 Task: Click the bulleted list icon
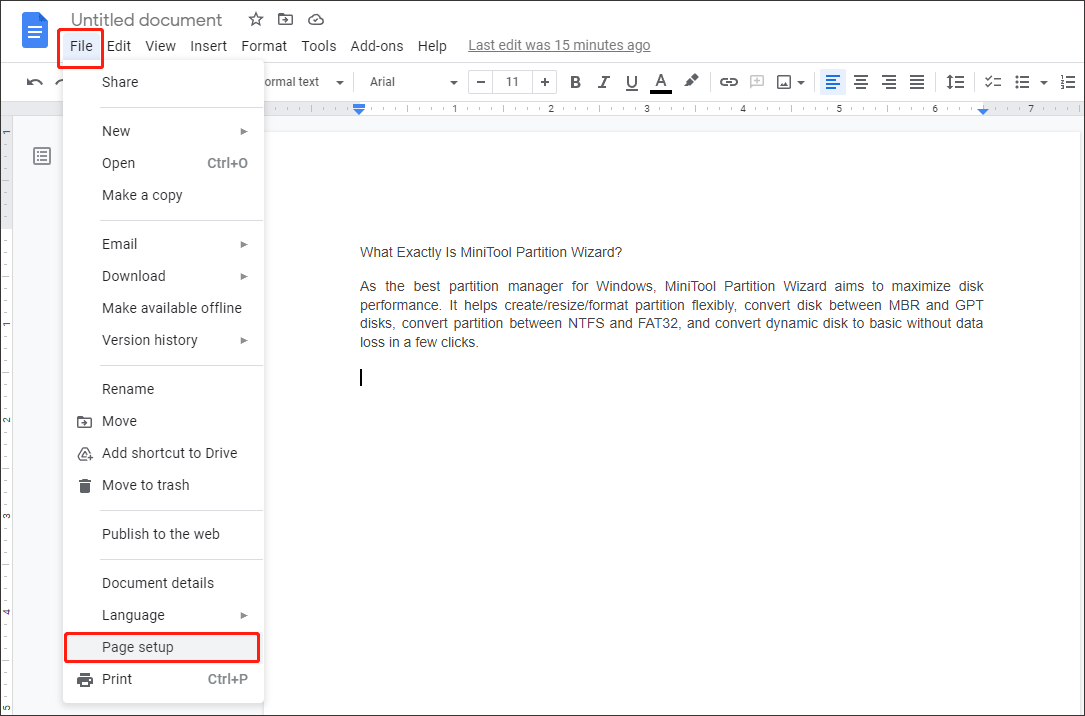point(1022,82)
